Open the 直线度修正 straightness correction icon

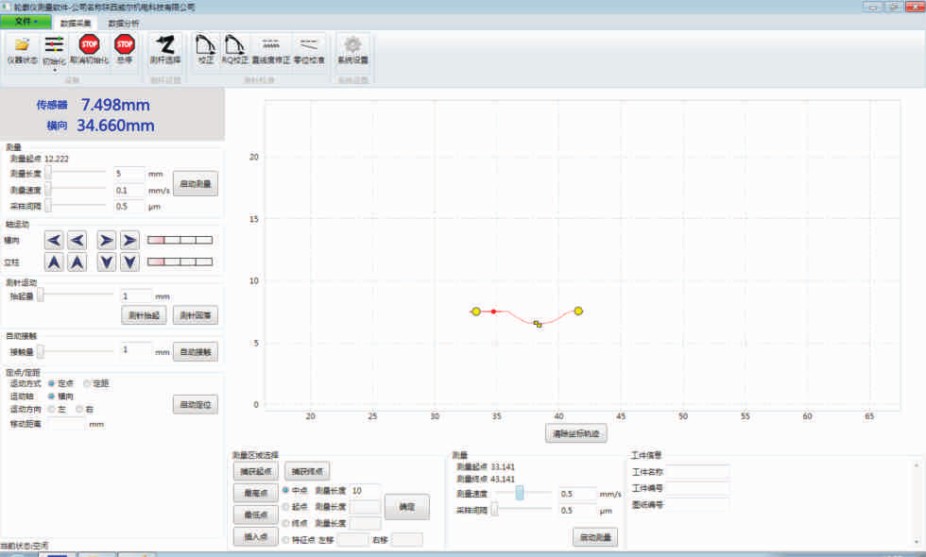[270, 47]
